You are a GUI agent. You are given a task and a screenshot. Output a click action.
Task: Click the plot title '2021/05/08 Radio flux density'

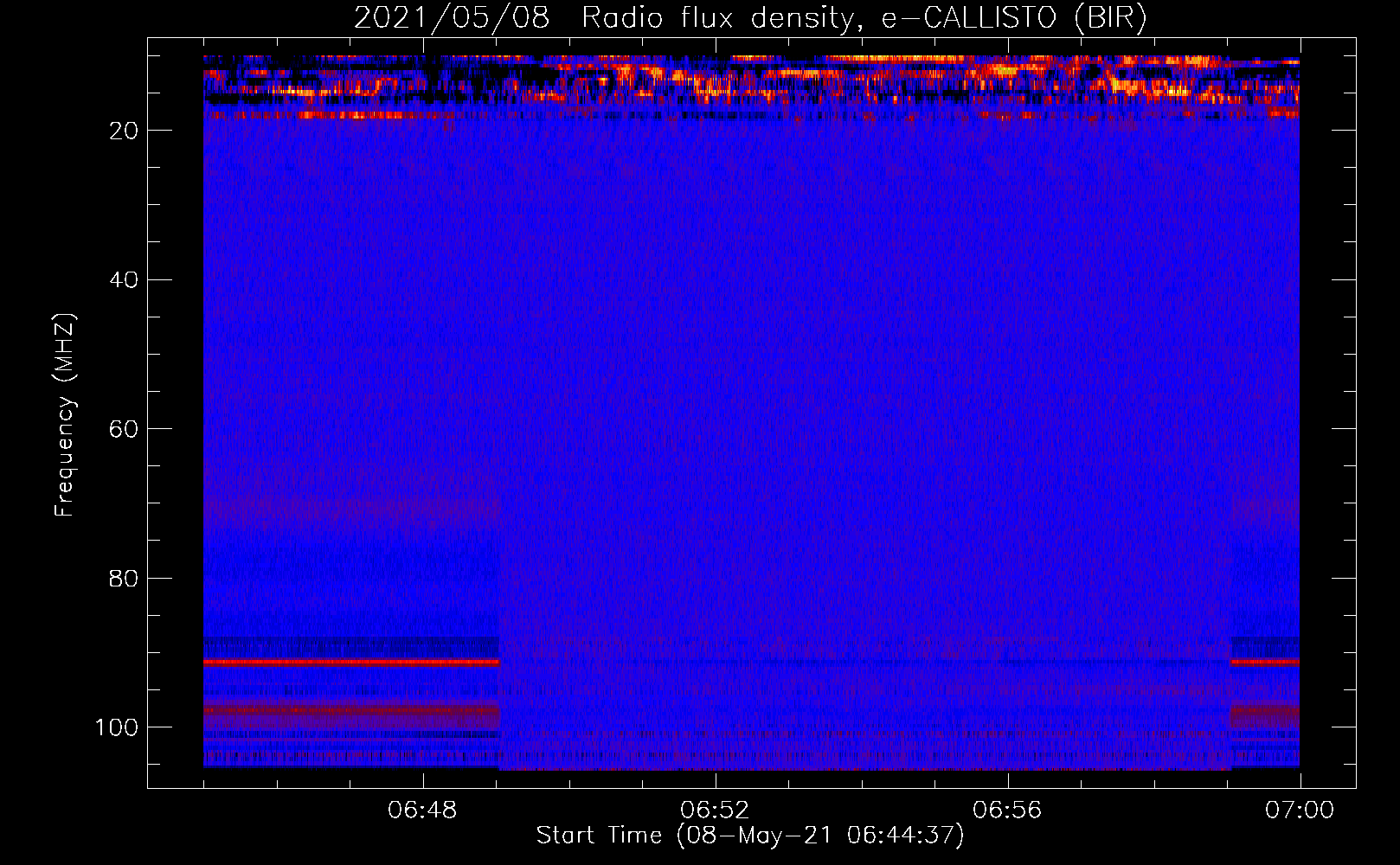(751, 18)
